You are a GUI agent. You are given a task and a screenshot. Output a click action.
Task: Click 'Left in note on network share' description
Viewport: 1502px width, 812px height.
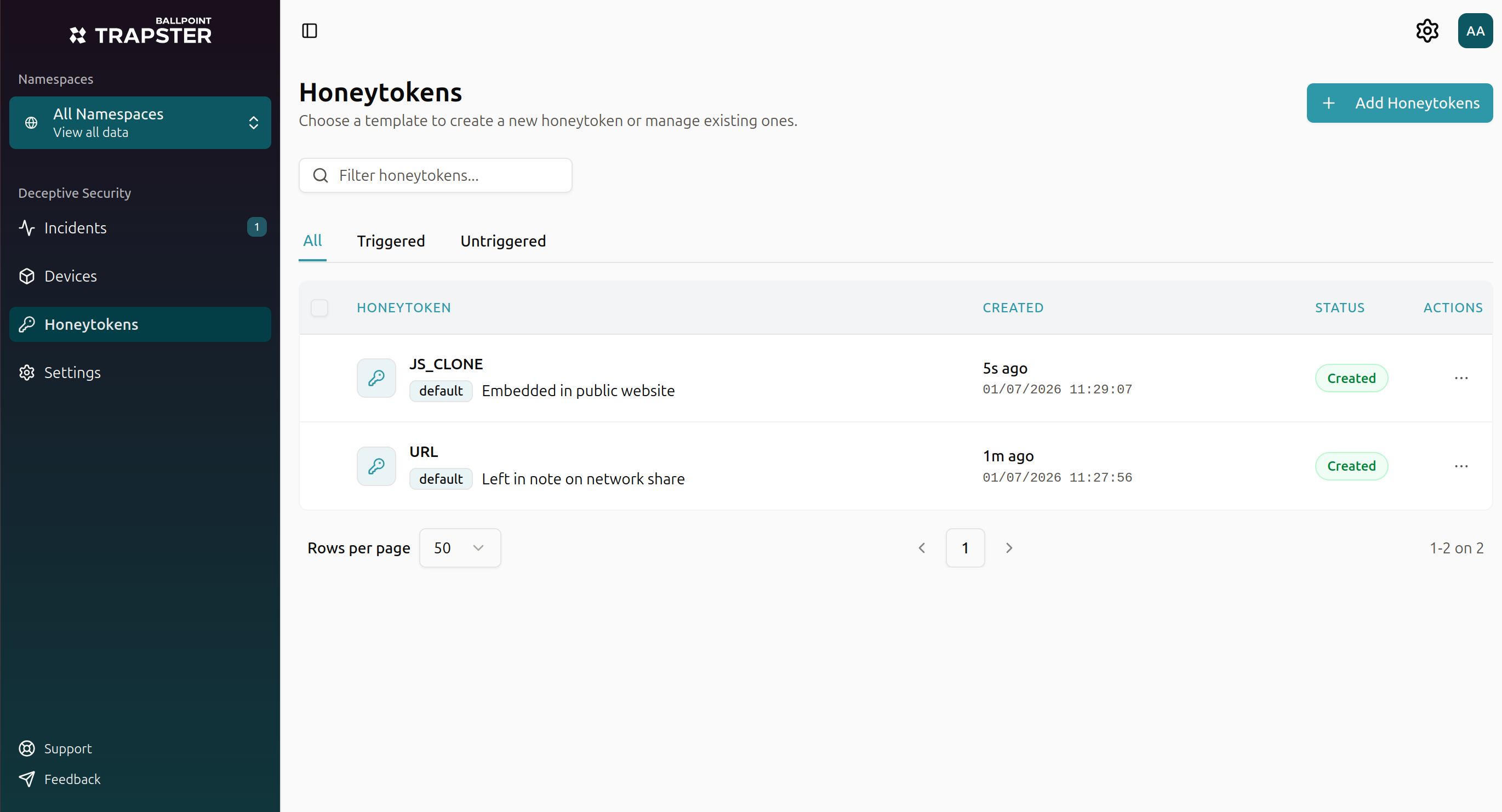pyautogui.click(x=584, y=479)
